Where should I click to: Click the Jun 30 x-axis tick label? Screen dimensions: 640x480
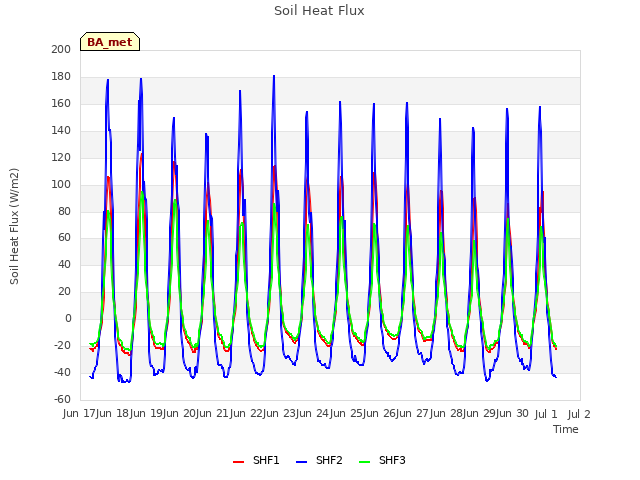point(513,414)
